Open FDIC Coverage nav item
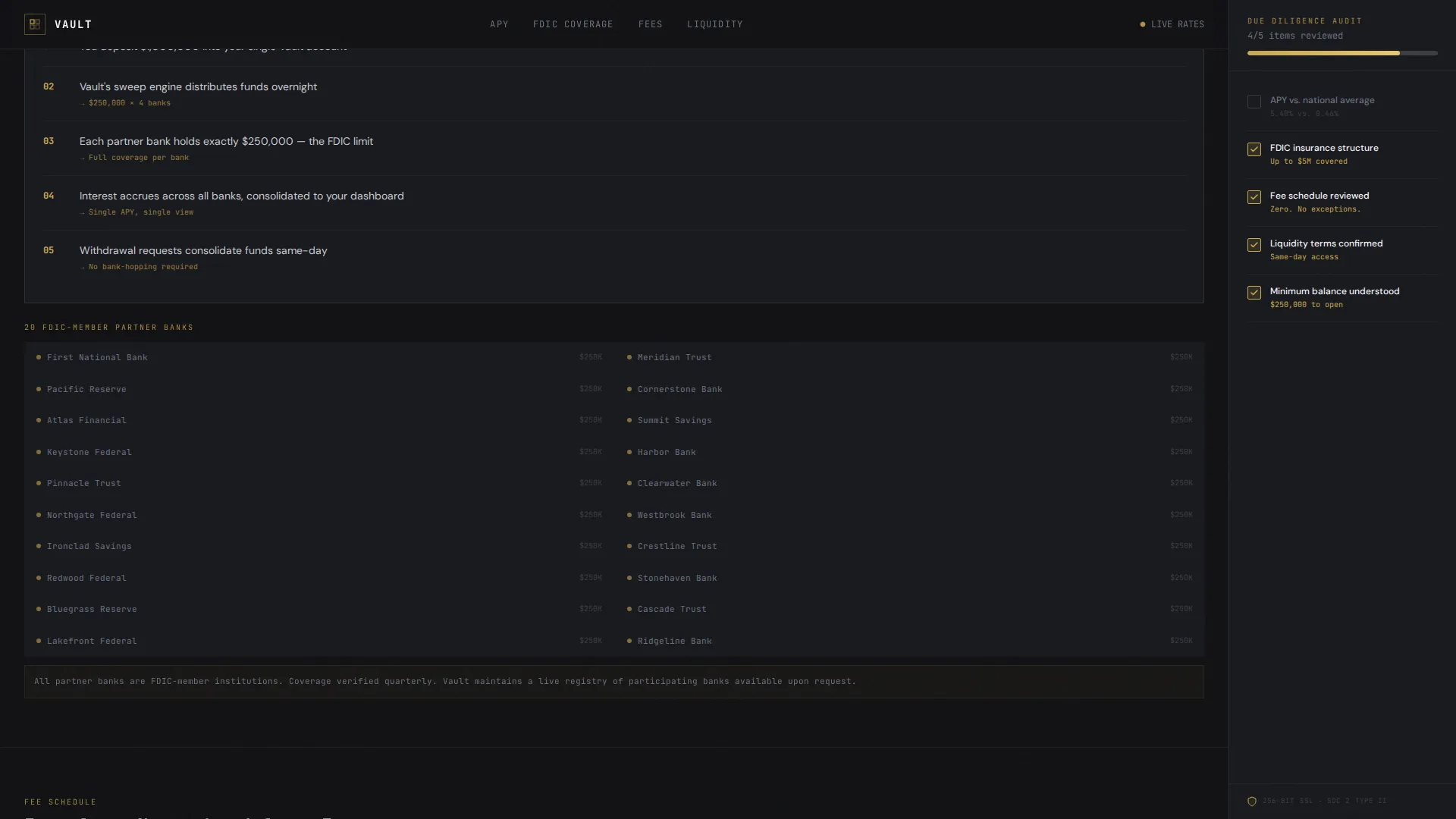1456x819 pixels. 573,24
